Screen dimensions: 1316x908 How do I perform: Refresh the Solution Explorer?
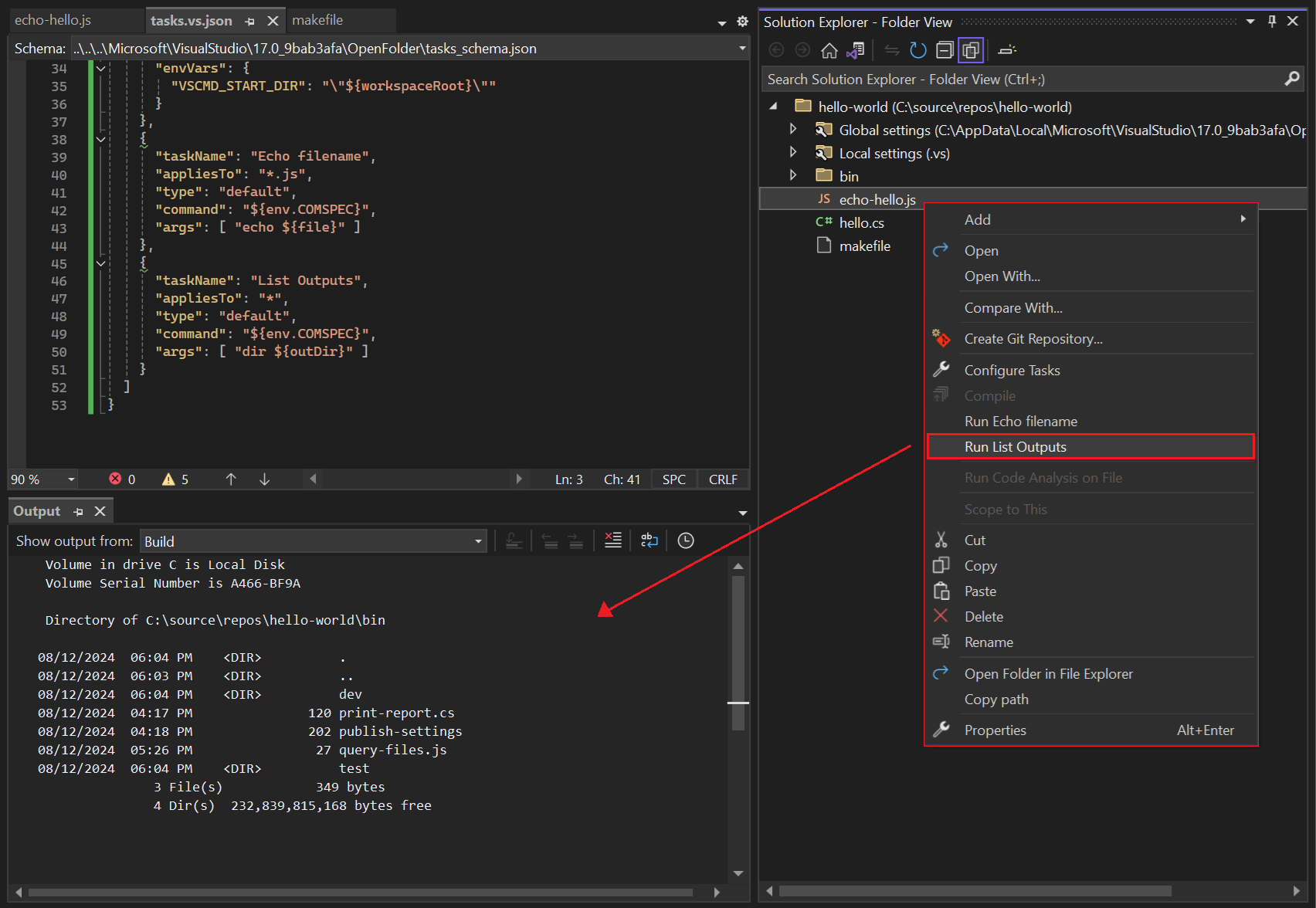click(917, 49)
